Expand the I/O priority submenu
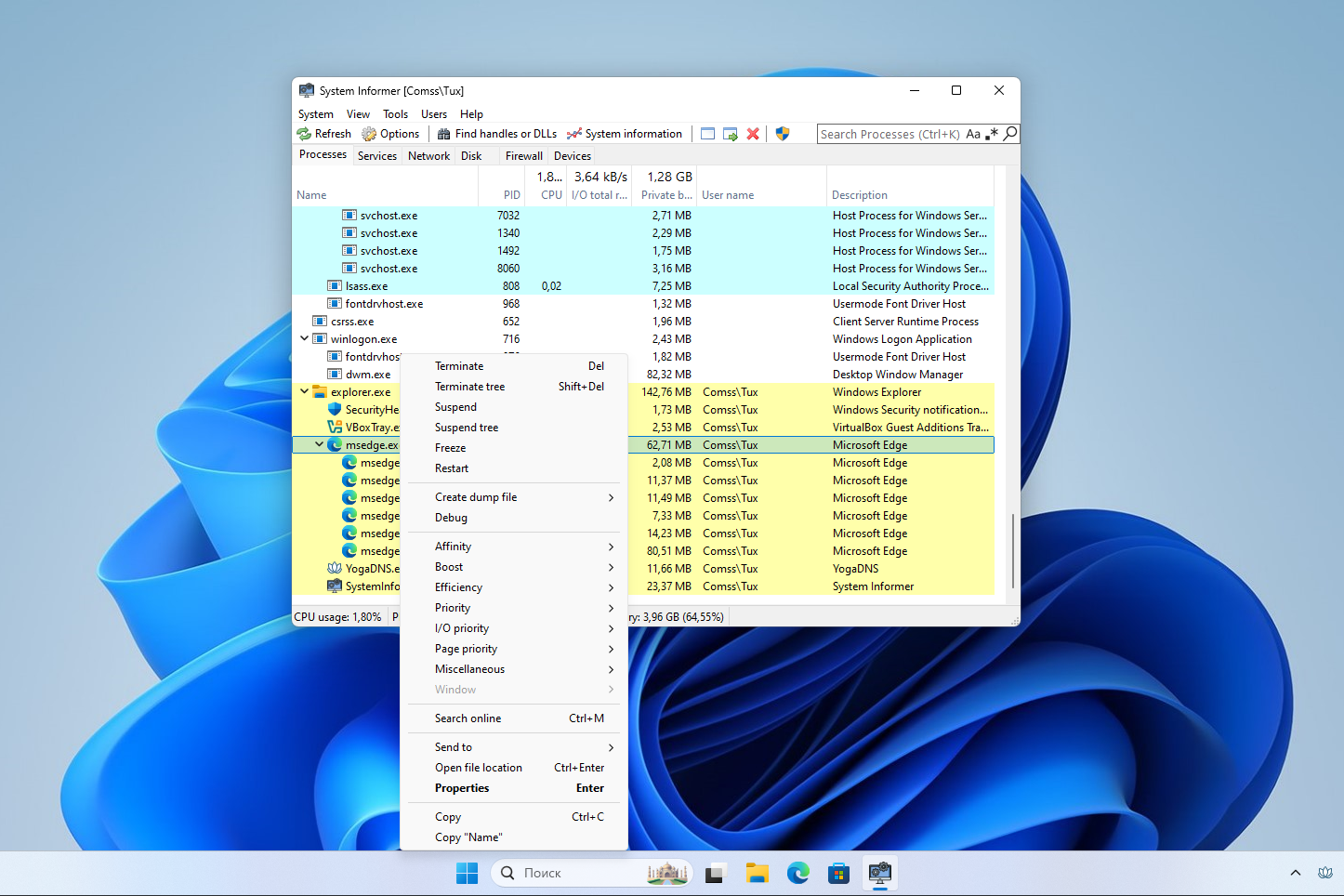 tap(514, 628)
